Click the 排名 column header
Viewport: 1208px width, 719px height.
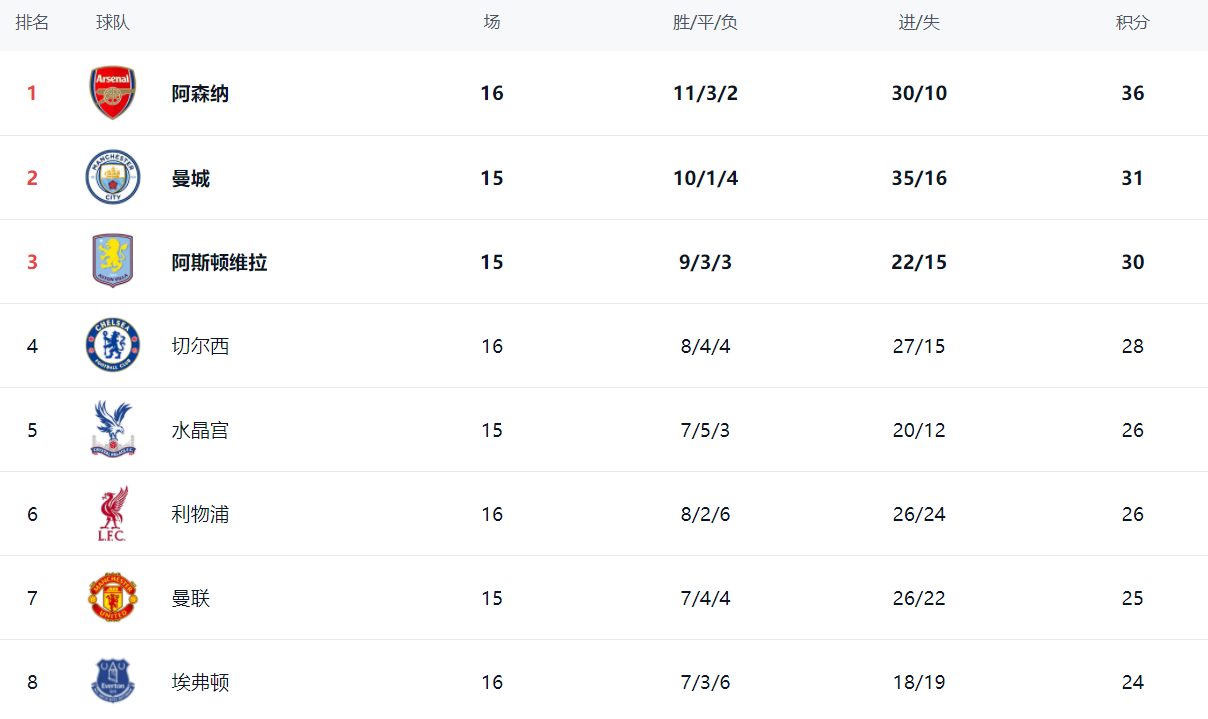[x=32, y=23]
